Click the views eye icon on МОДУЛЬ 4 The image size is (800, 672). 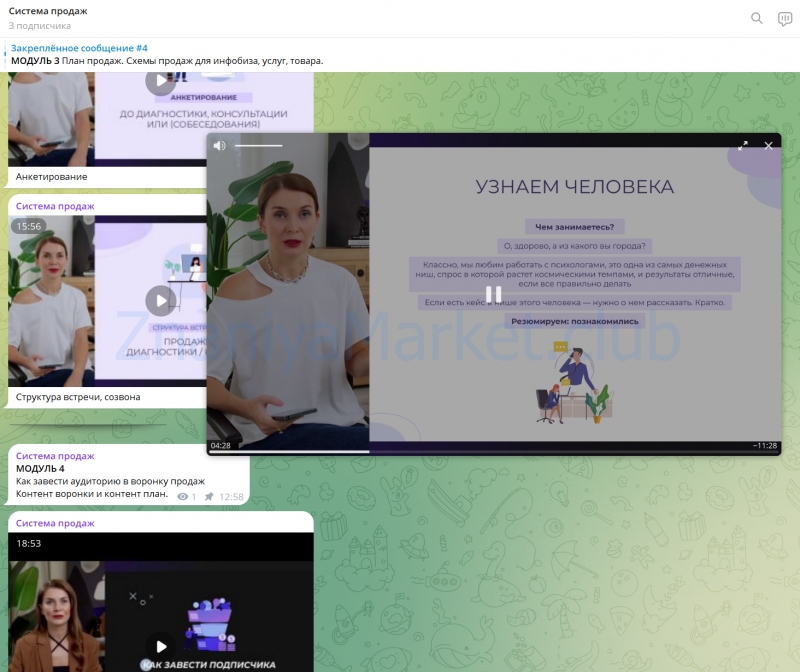[182, 496]
